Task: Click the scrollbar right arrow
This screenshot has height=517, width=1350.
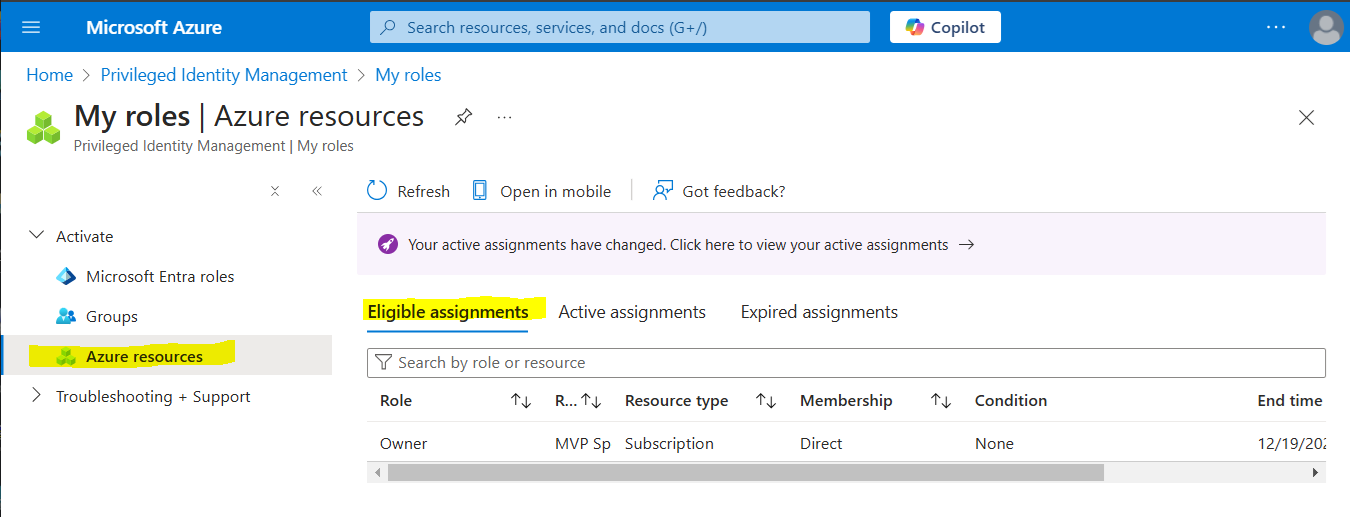Action: click(x=1316, y=472)
